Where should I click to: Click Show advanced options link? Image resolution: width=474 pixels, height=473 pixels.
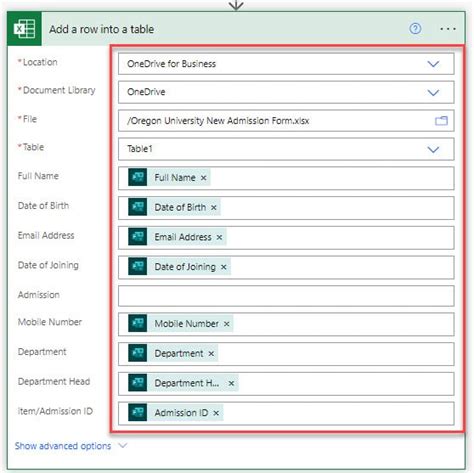click(63, 446)
